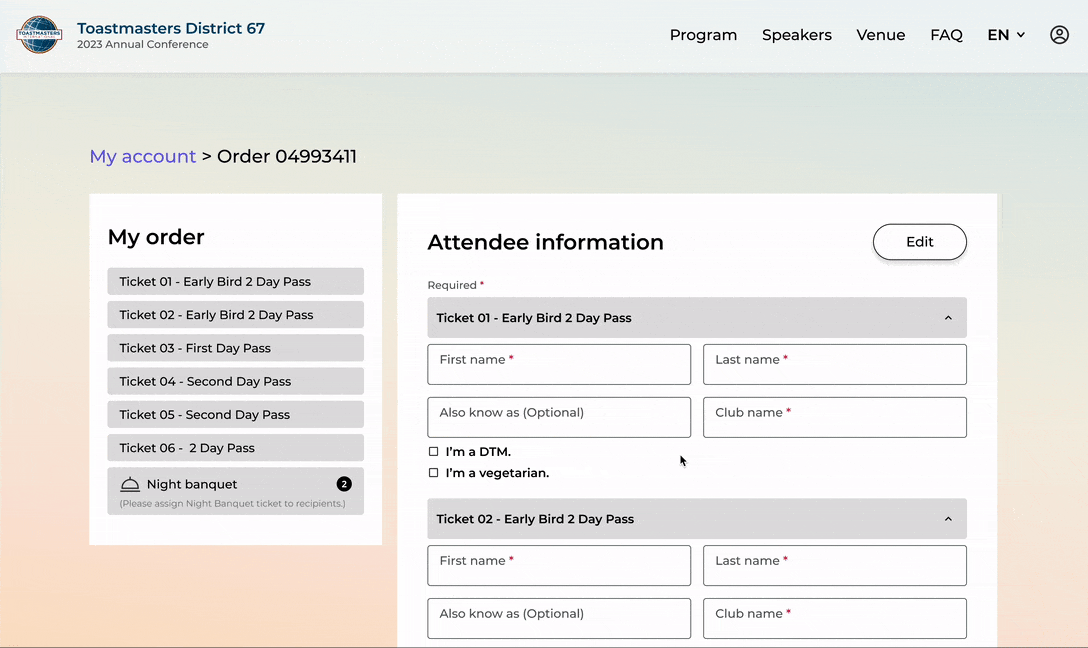Select Ticket 06 - 2 Day Pass
1088x648 pixels.
(x=235, y=448)
